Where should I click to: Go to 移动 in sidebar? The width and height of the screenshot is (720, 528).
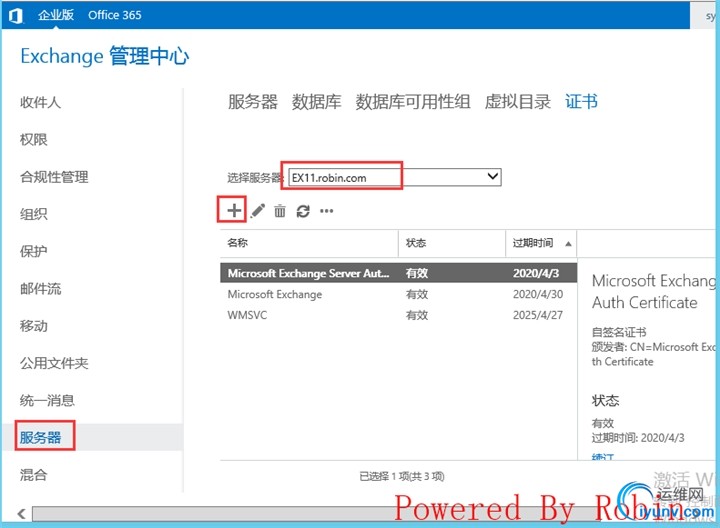[x=34, y=326]
